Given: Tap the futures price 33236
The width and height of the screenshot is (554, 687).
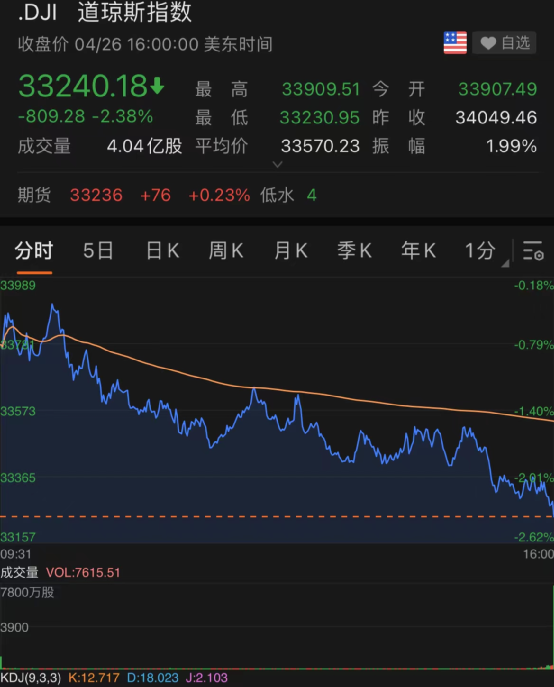Looking at the screenshot, I should [96, 195].
